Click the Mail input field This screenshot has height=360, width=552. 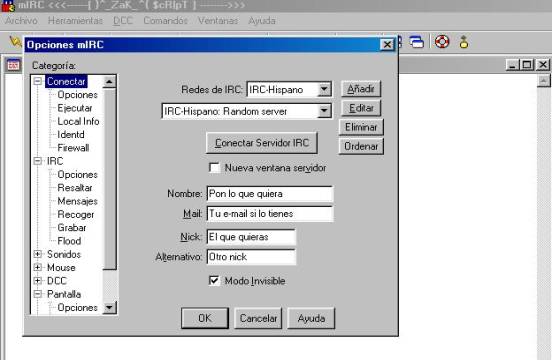270,214
